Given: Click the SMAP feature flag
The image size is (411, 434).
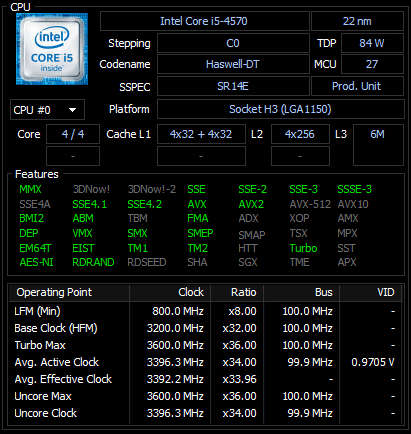Looking at the screenshot, I should 252,235.
